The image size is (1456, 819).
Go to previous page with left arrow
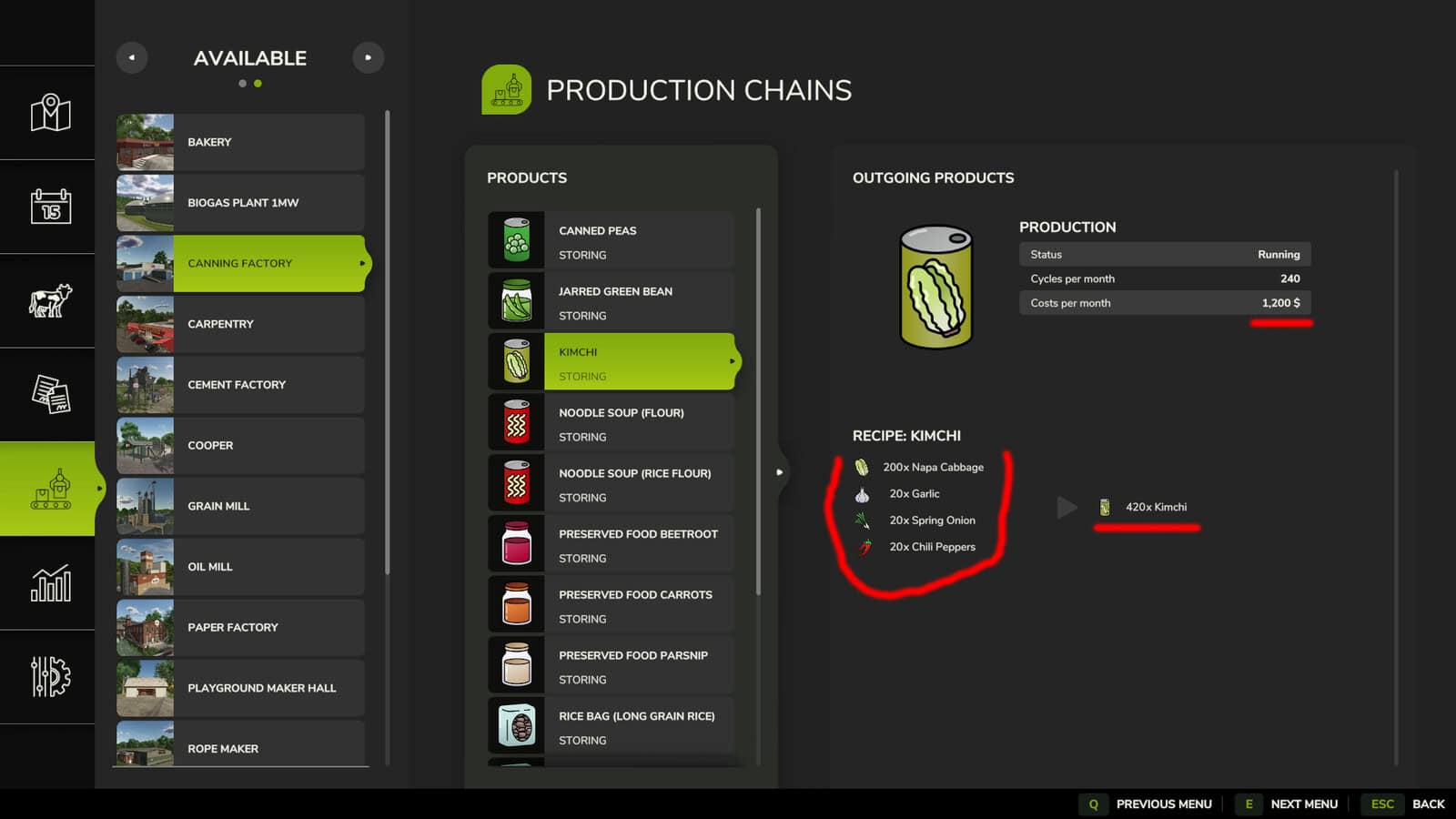[x=132, y=57]
